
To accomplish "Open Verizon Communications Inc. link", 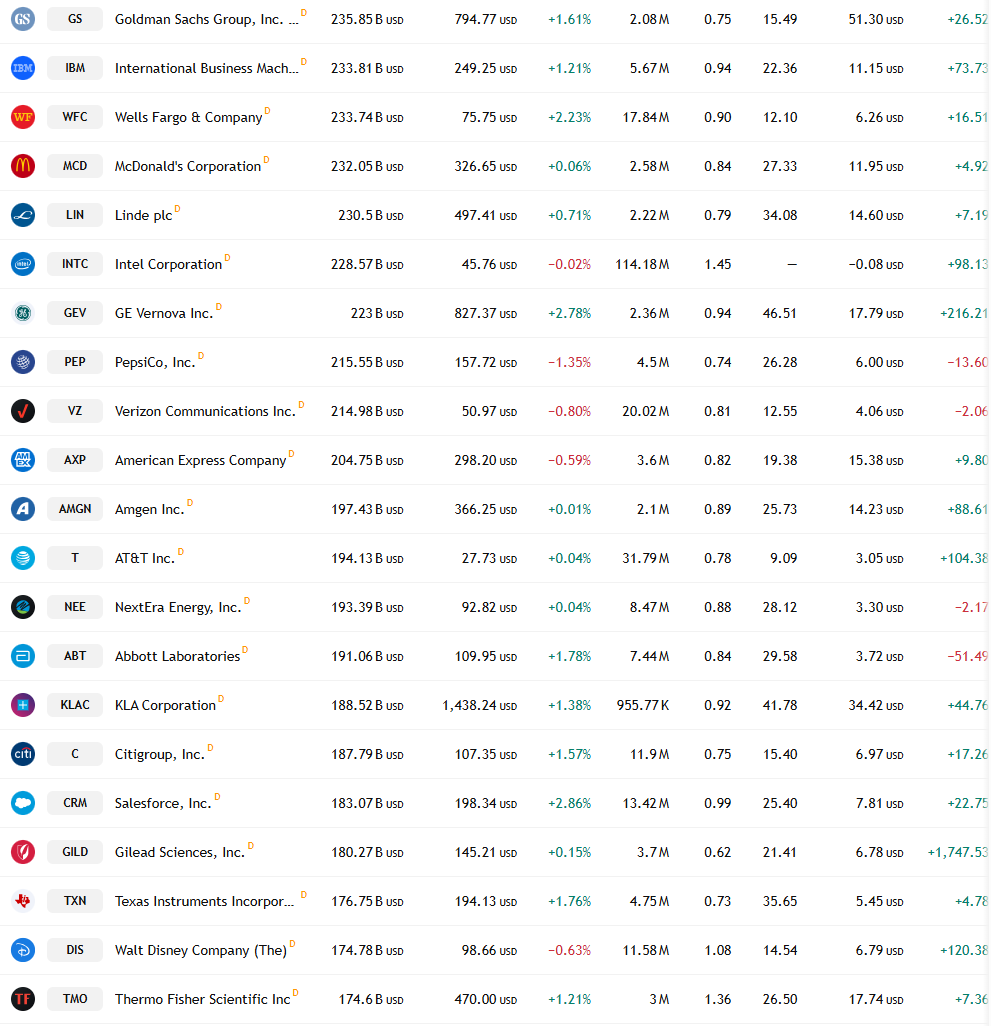I will click(205, 412).
